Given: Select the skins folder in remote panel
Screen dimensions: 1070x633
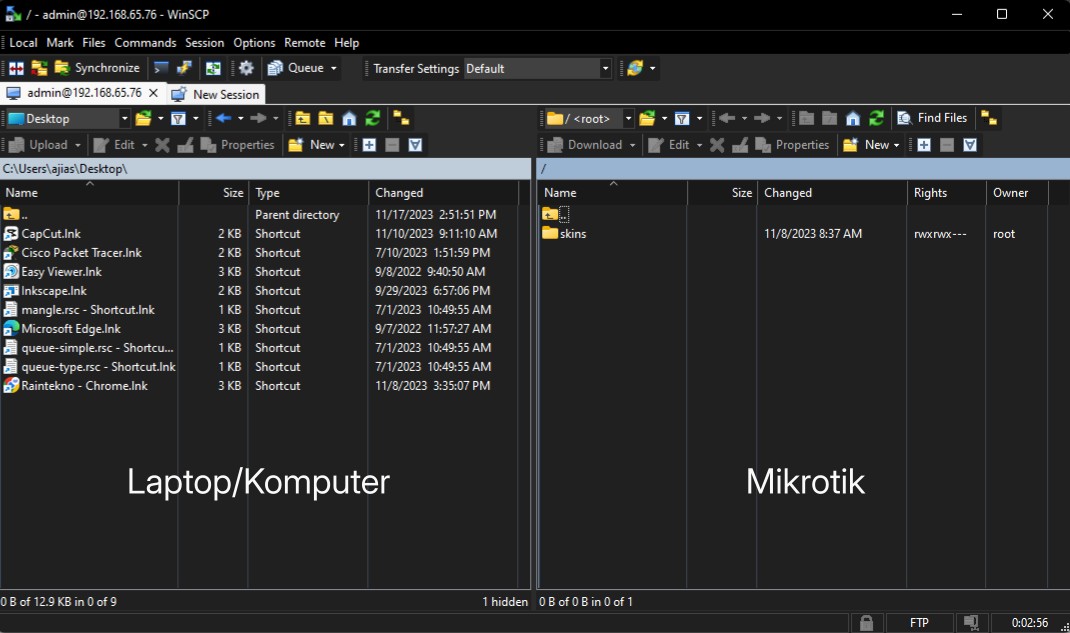Looking at the screenshot, I should [x=573, y=234].
